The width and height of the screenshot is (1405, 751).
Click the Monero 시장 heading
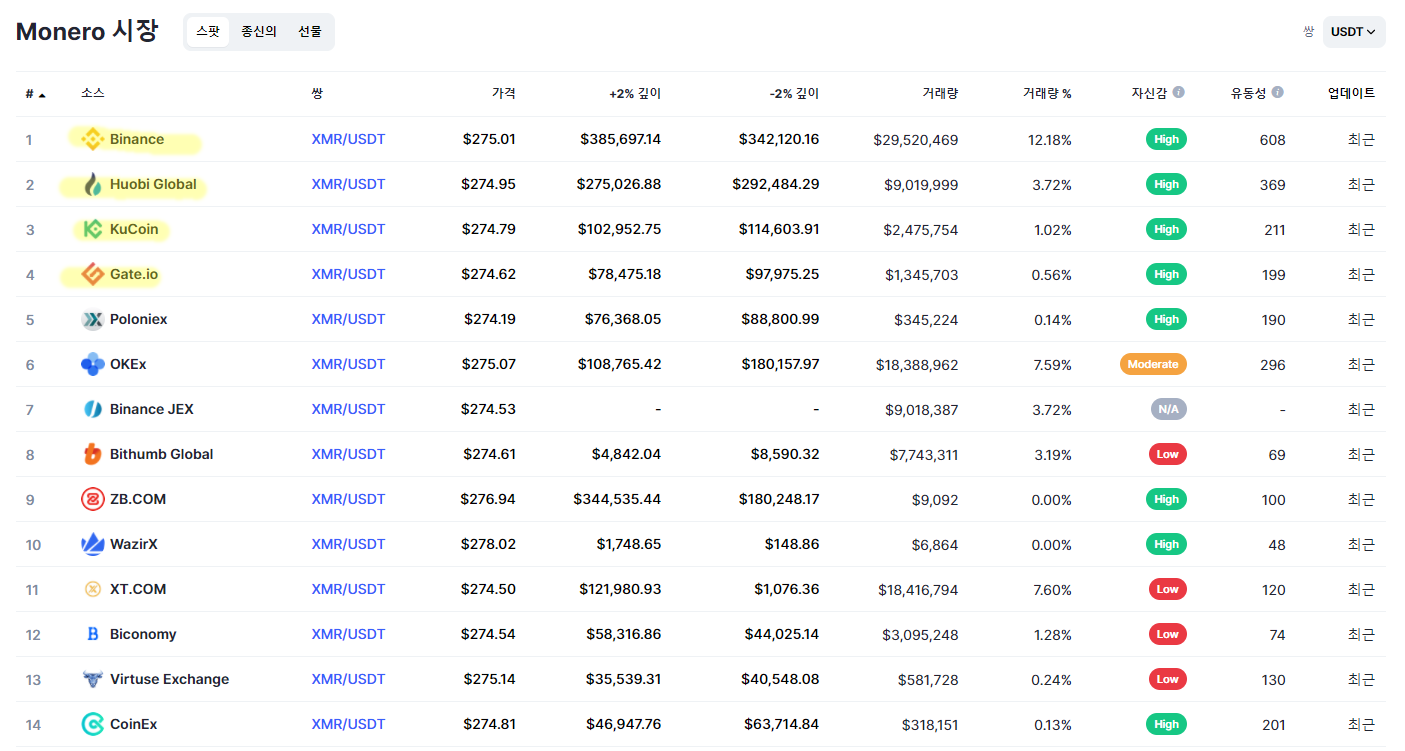[x=87, y=30]
